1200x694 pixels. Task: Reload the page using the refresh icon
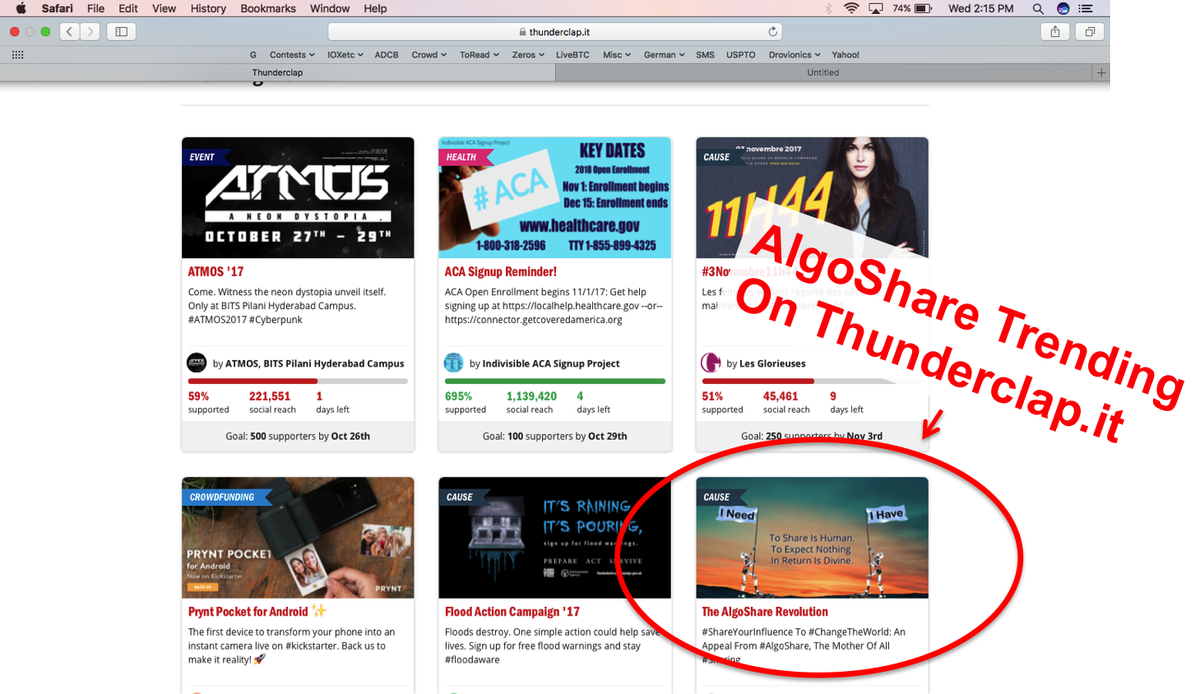pyautogui.click(x=773, y=32)
